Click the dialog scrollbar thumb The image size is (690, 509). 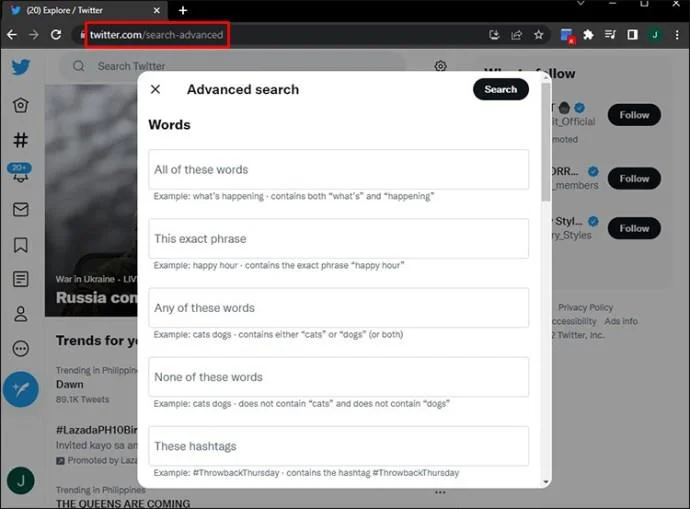[546, 141]
